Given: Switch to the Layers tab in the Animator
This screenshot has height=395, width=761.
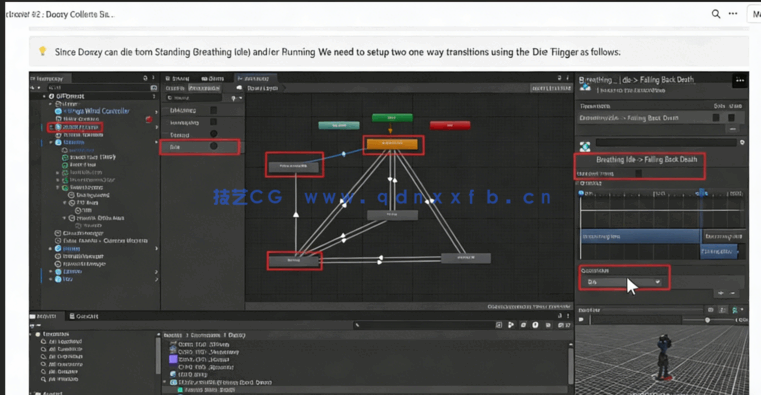Looking at the screenshot, I should click(x=175, y=88).
